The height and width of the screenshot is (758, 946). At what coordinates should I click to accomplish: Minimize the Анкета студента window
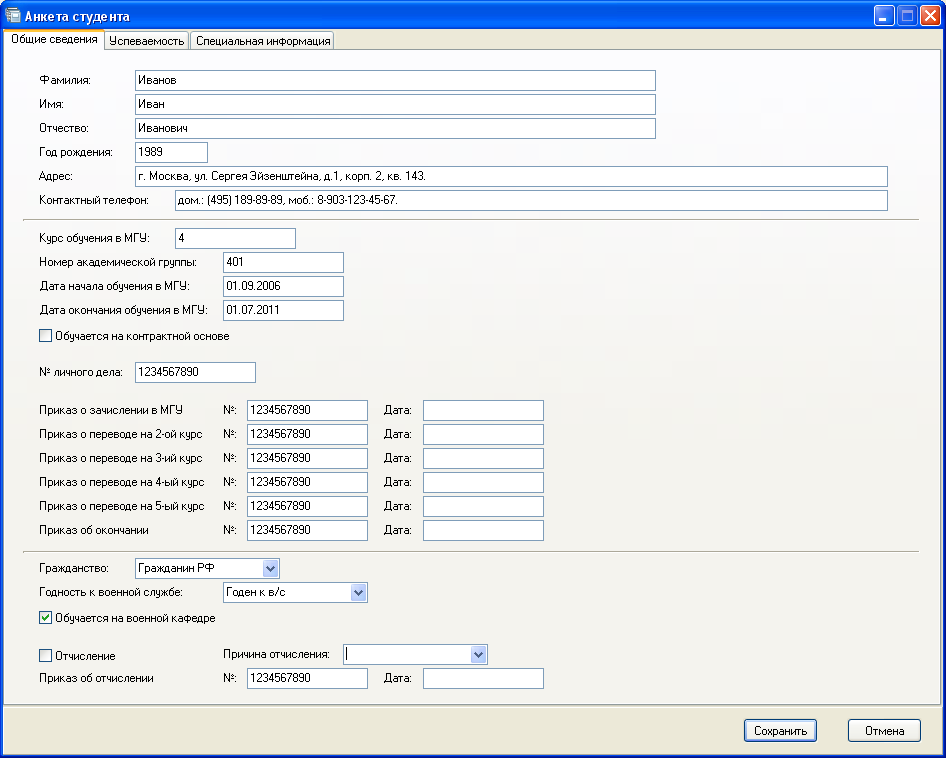click(884, 16)
